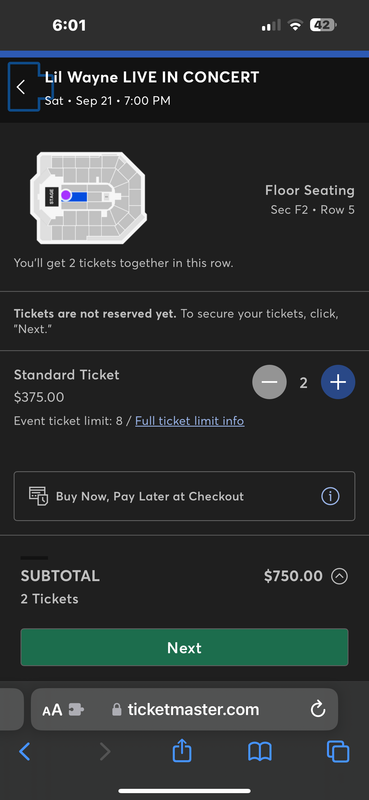Tap the Safari forward arrow

point(105,752)
